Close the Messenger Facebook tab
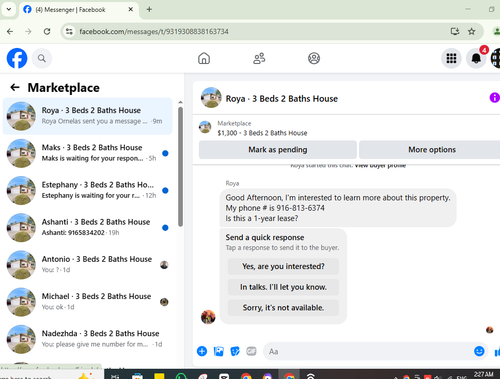Viewport: 500px width, 379px height. click(131, 9)
